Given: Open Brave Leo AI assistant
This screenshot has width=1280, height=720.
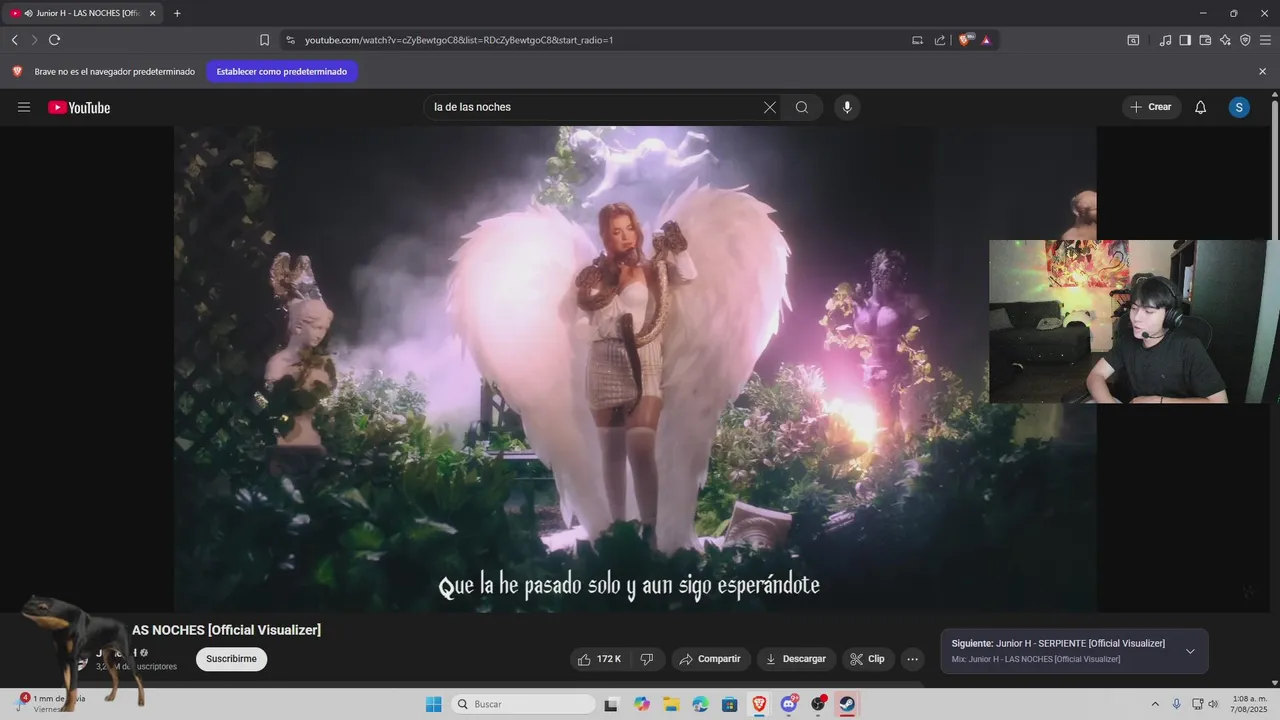Looking at the screenshot, I should (1225, 40).
